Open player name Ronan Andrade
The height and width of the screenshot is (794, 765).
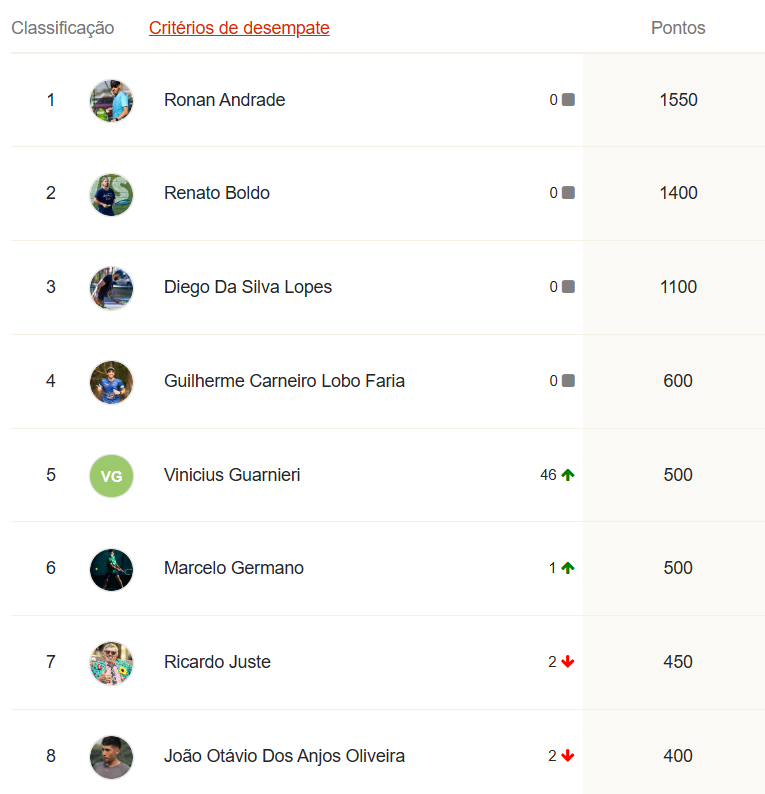pyautogui.click(x=224, y=100)
